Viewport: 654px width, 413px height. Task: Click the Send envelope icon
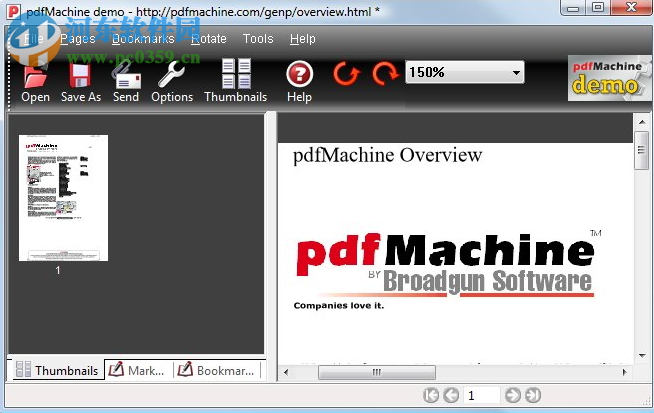126,76
